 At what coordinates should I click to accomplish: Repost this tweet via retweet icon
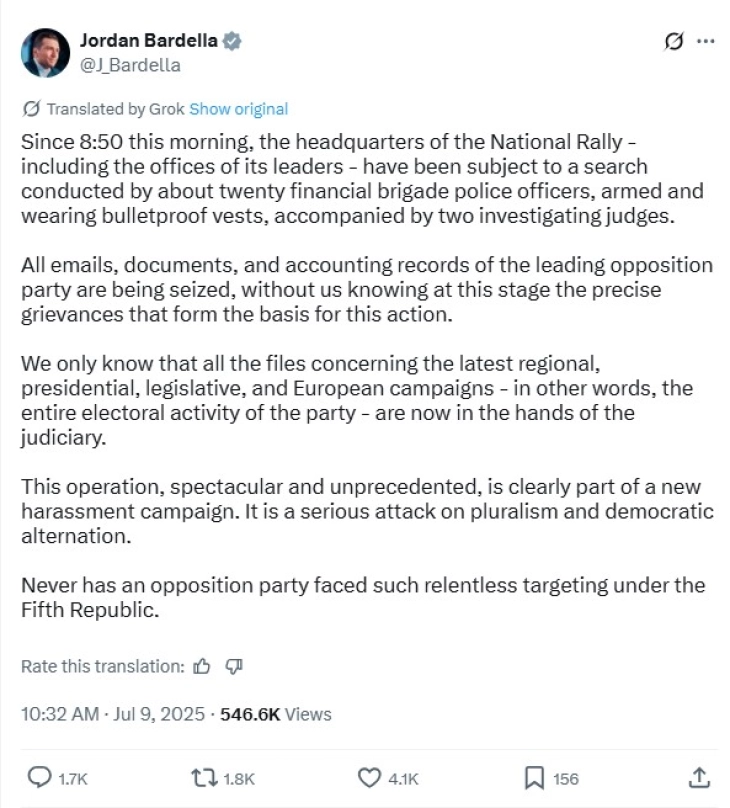[204, 777]
